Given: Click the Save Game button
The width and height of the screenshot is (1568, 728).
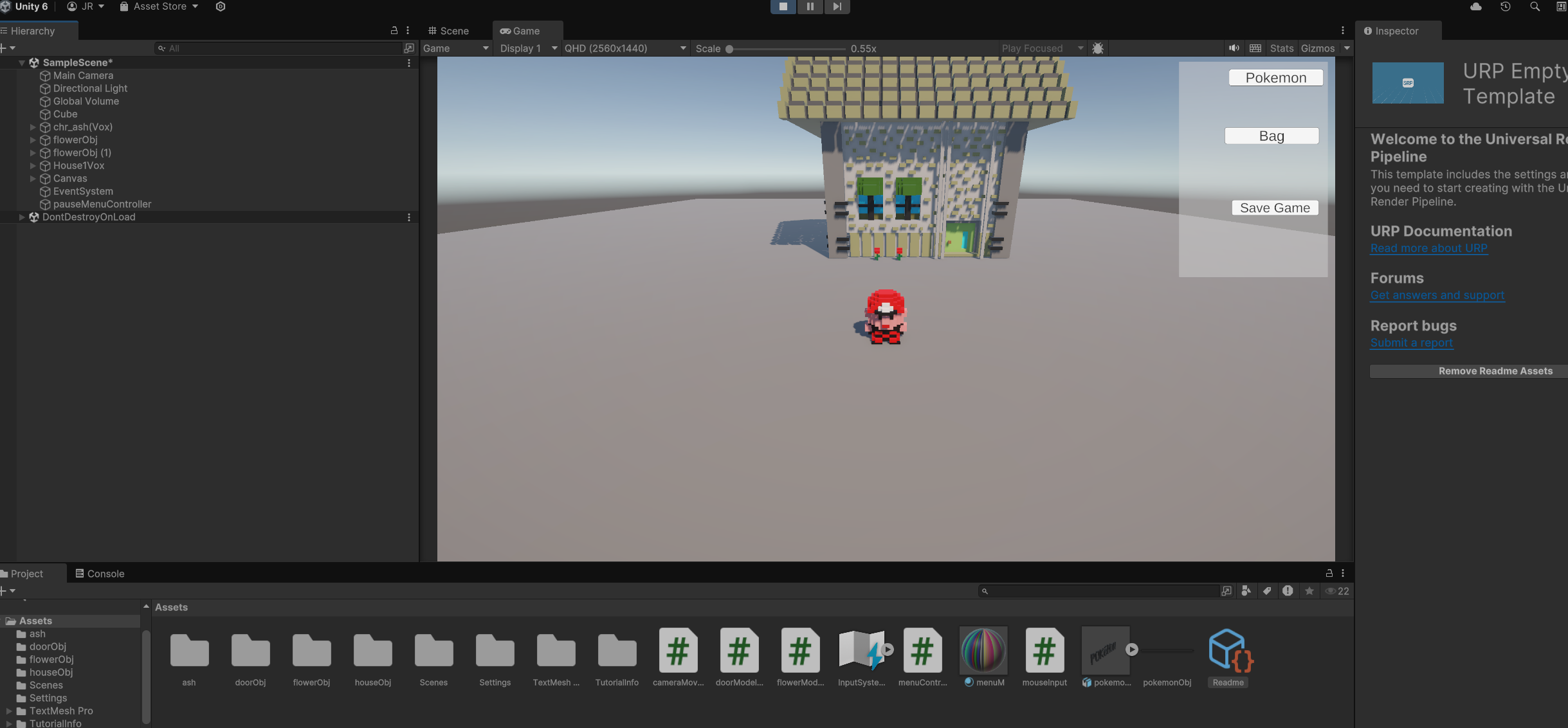Looking at the screenshot, I should click(1275, 208).
